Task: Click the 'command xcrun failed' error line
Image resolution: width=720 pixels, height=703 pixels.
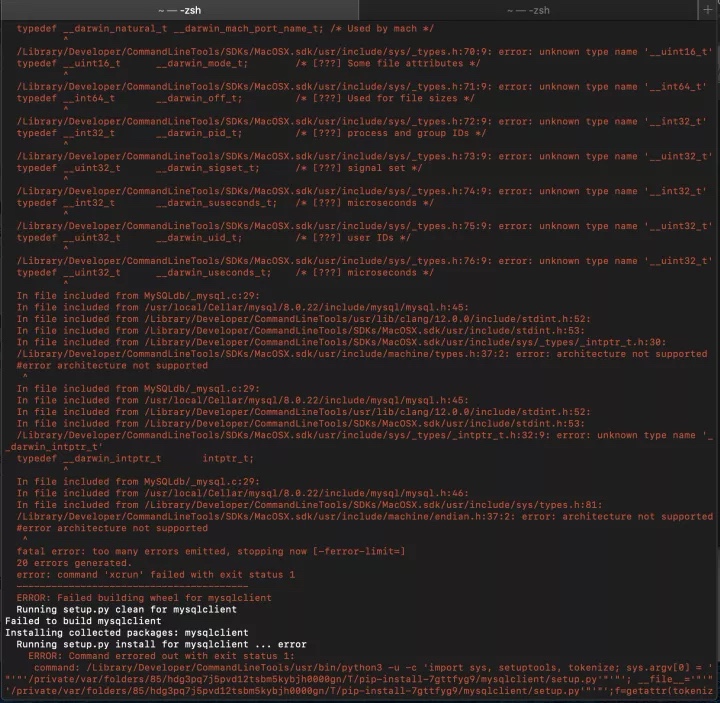Action: coord(155,575)
